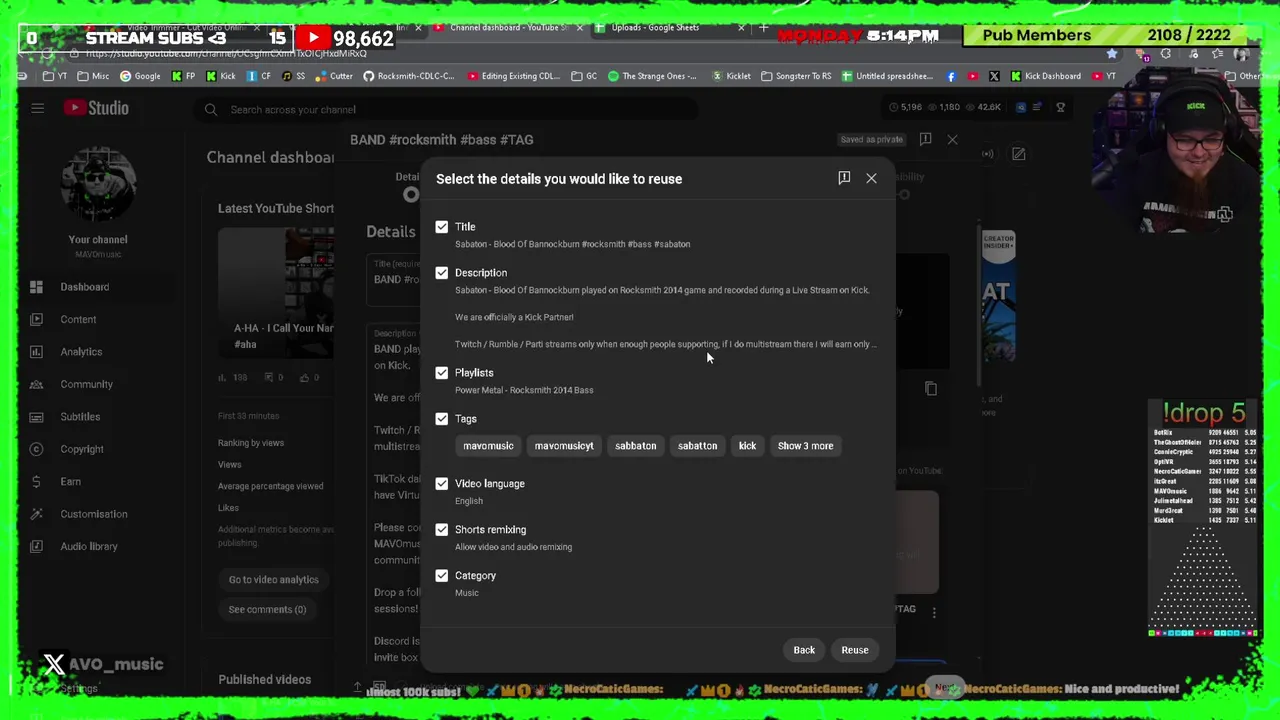
Task: Open the Misc bookmark folder
Action: (92, 76)
